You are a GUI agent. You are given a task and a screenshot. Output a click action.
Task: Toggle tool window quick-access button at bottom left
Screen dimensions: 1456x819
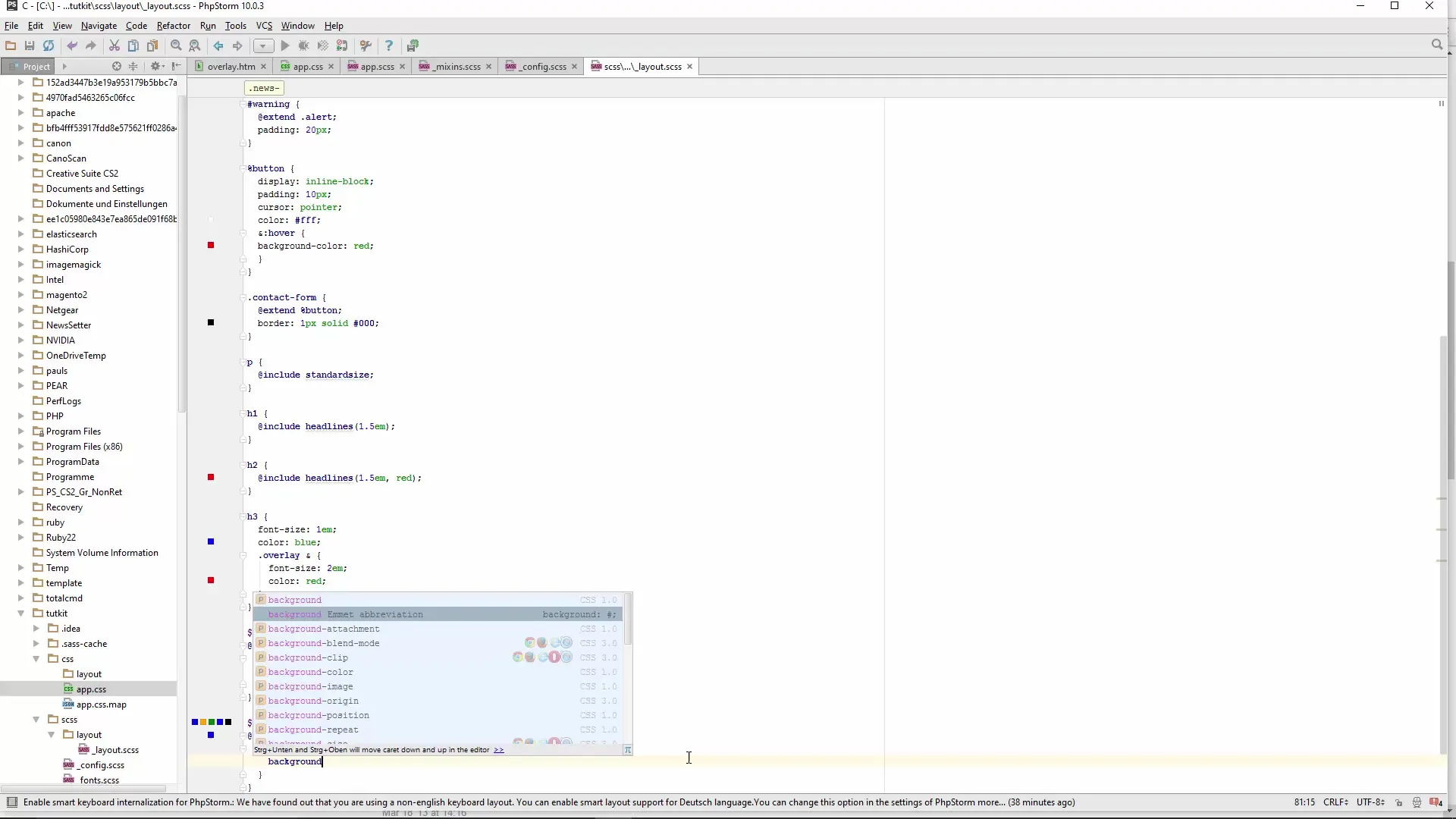[x=11, y=802]
